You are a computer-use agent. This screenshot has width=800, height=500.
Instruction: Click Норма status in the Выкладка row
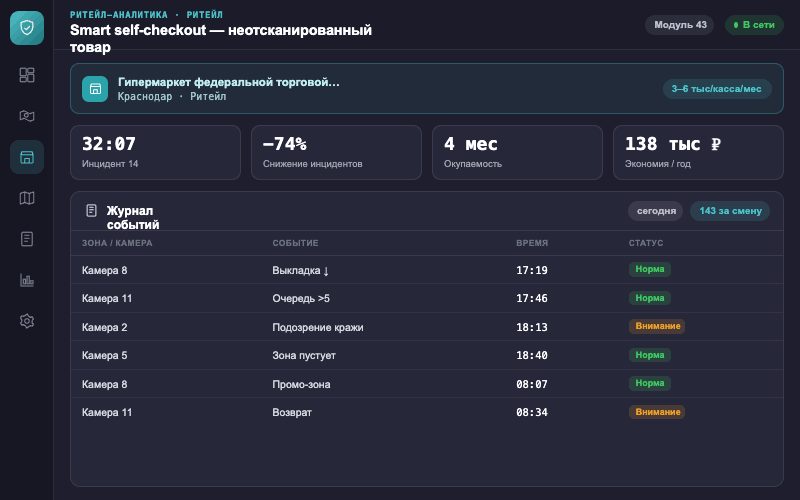click(649, 269)
